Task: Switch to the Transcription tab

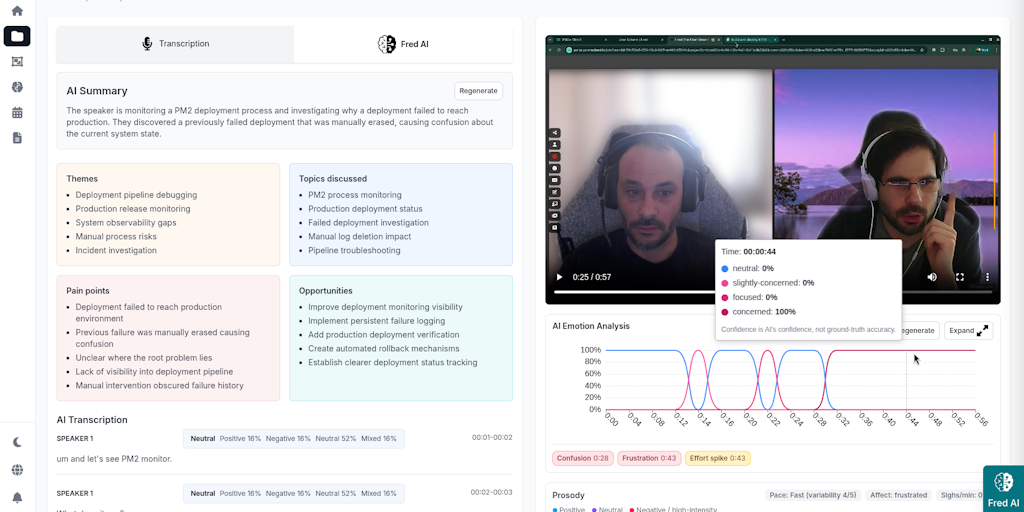Action: point(175,44)
